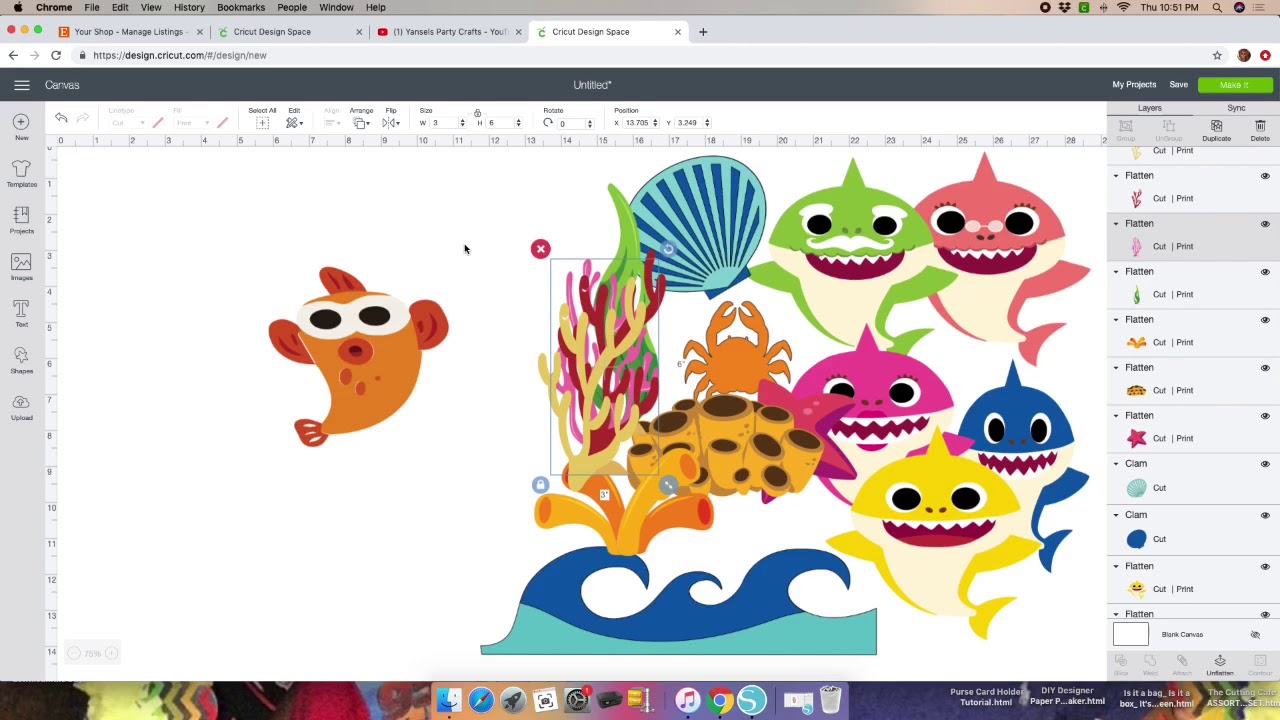Show the Blank Canvas layer
The width and height of the screenshot is (1280, 720).
click(x=1255, y=635)
